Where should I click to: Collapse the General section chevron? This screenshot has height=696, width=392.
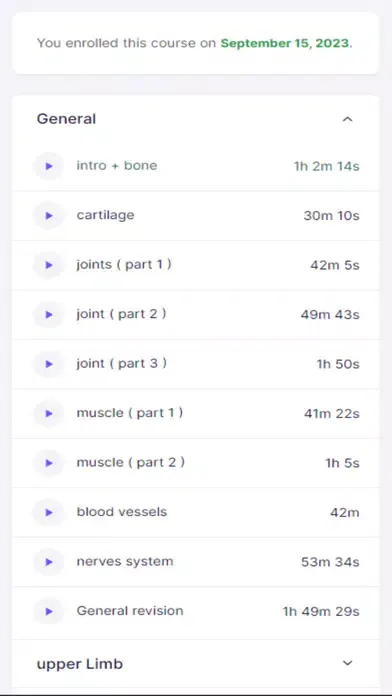coord(348,119)
